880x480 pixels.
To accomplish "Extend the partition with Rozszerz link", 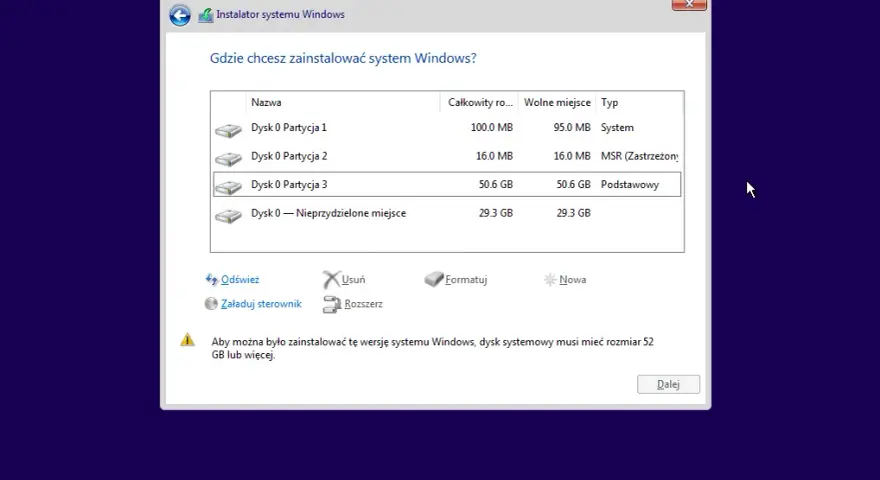I will pos(363,304).
